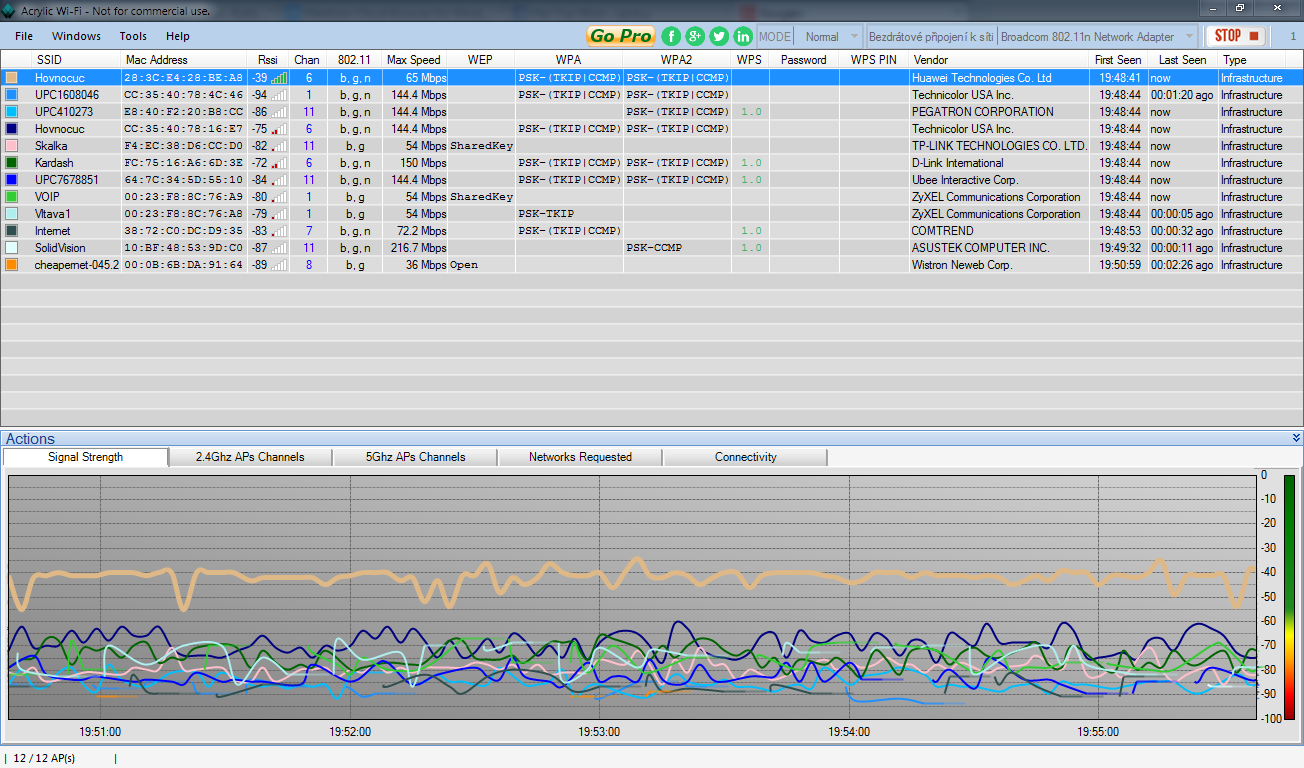1304x768 pixels.
Task: Sort by the Last Seen column header
Action: [x=1182, y=60]
